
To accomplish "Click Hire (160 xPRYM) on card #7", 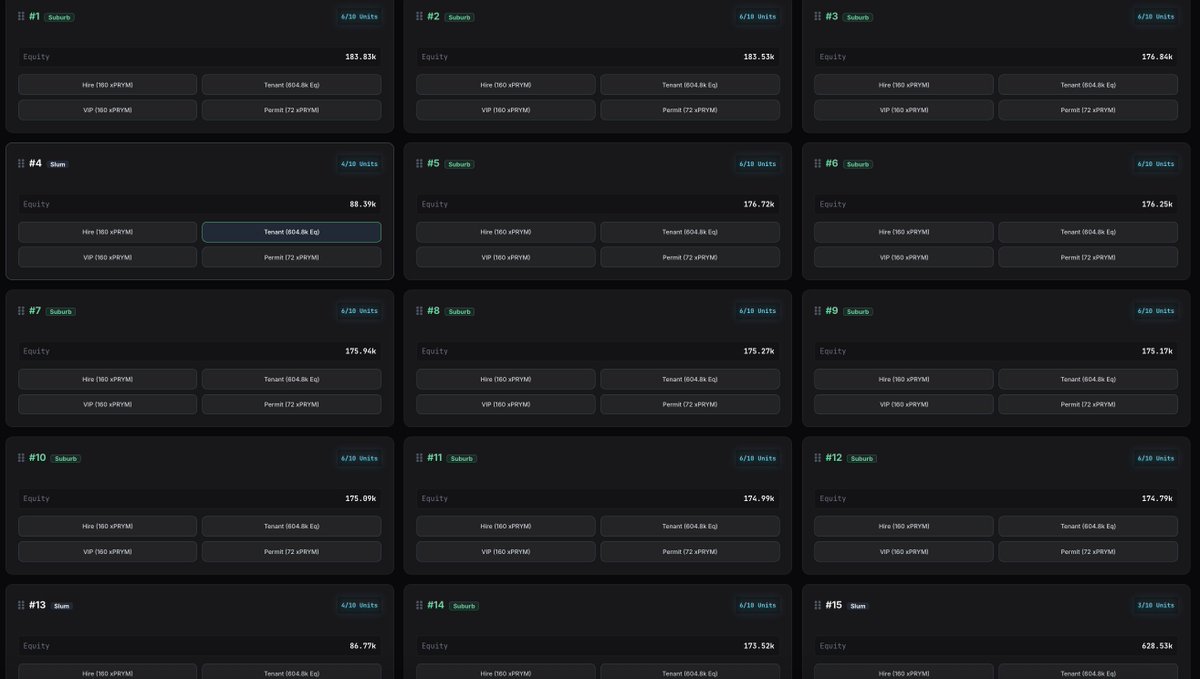I will pyautogui.click(x=108, y=379).
